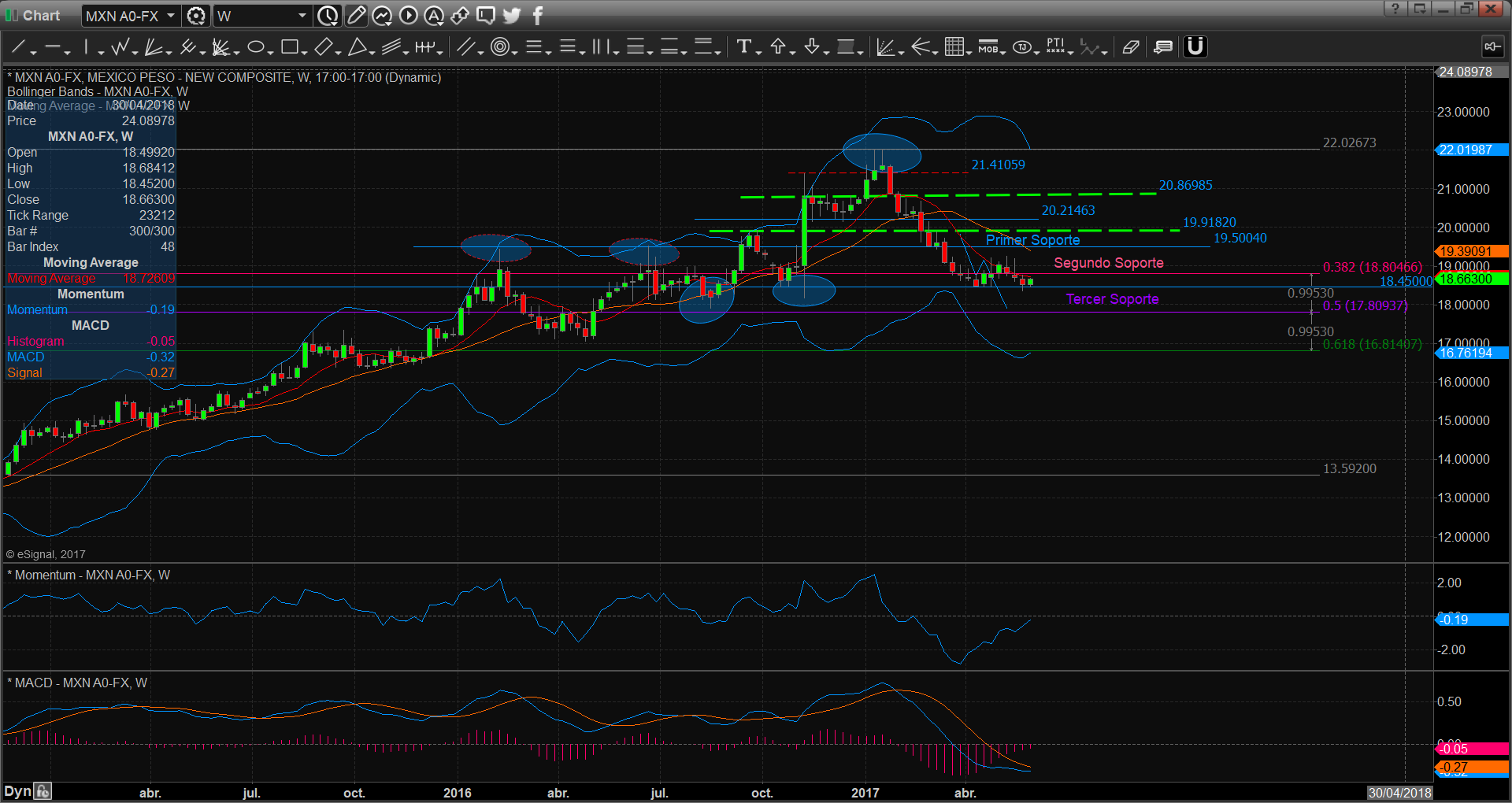Select the vertical line tool
This screenshot has width=1512, height=803.
click(x=87, y=47)
